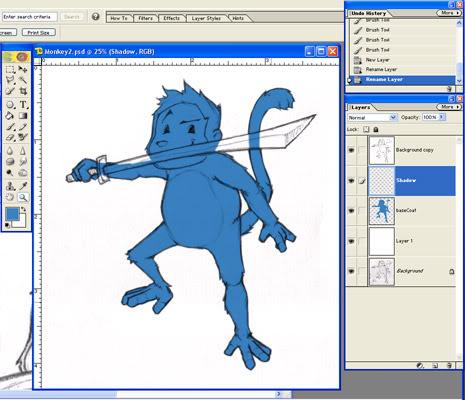Delete history state with trash icon
The image size is (465, 400).
click(x=449, y=89)
